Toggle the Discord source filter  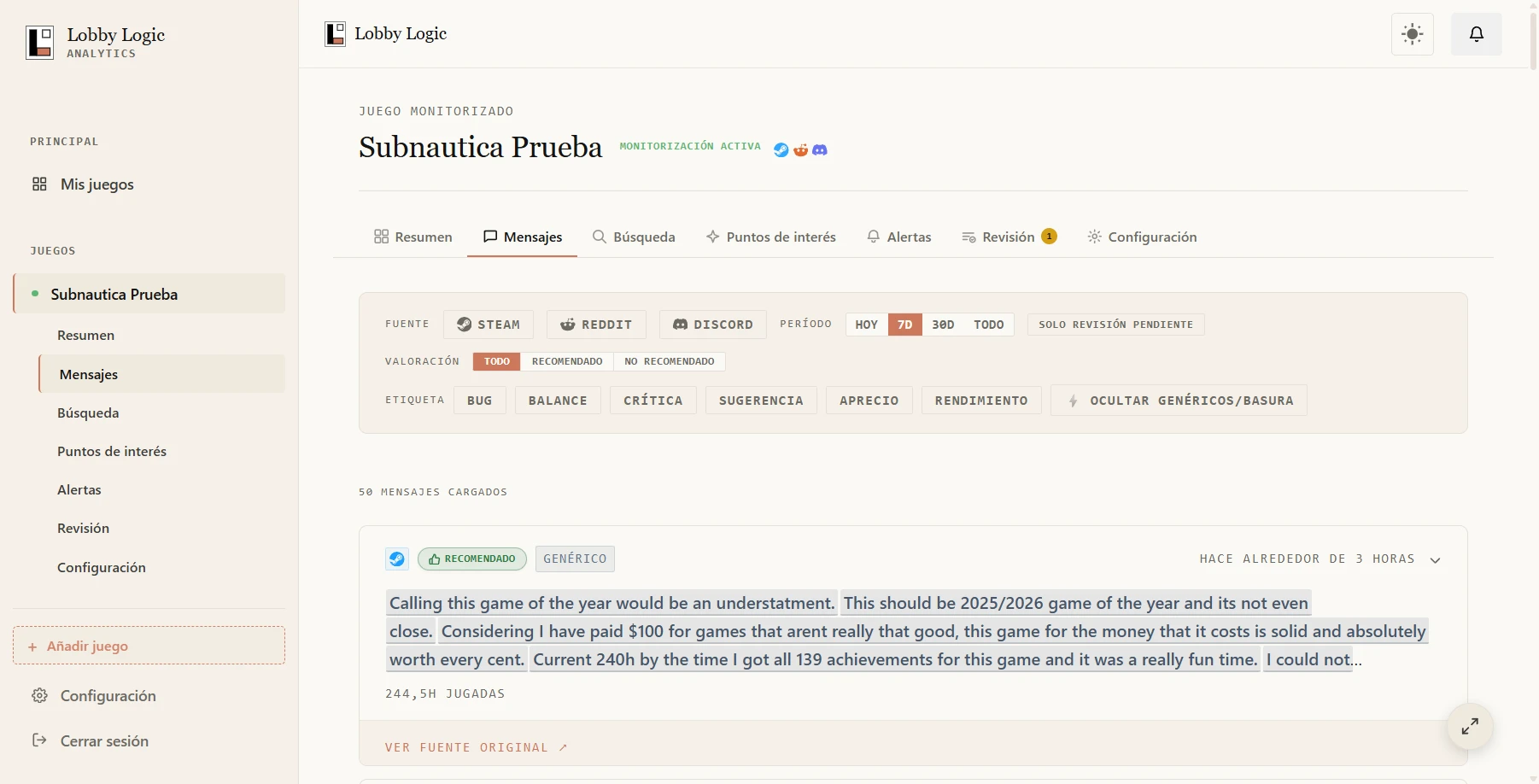713,325
